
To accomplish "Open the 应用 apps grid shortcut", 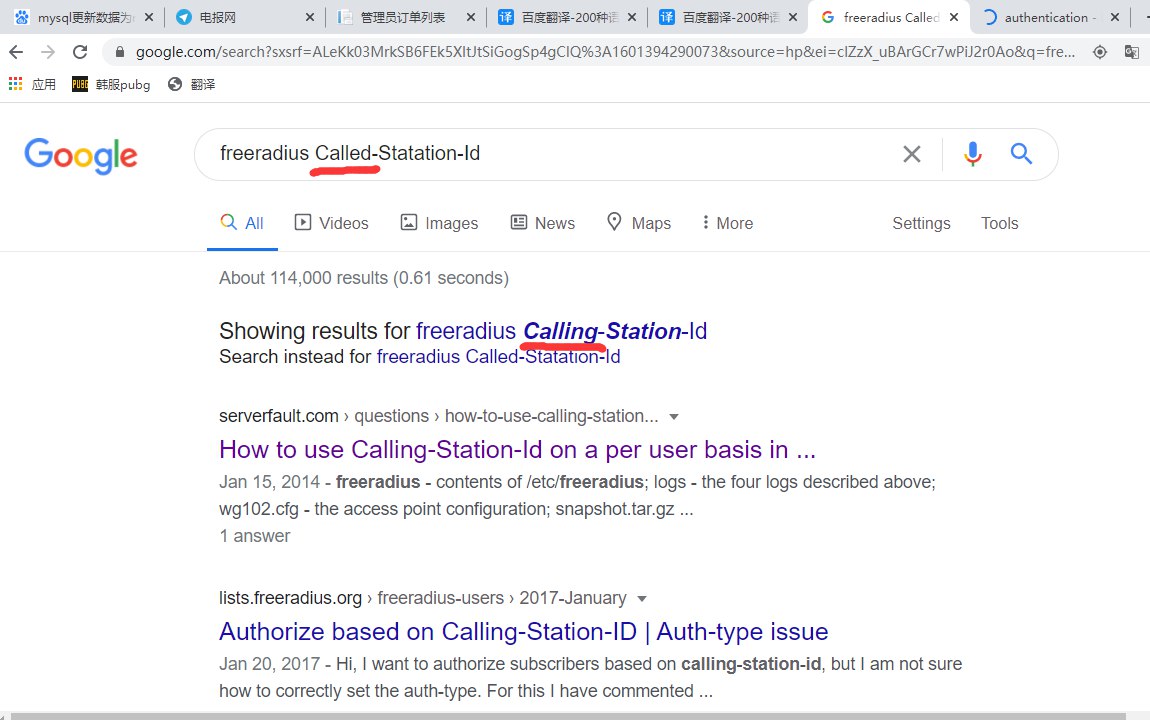I will (x=32, y=84).
